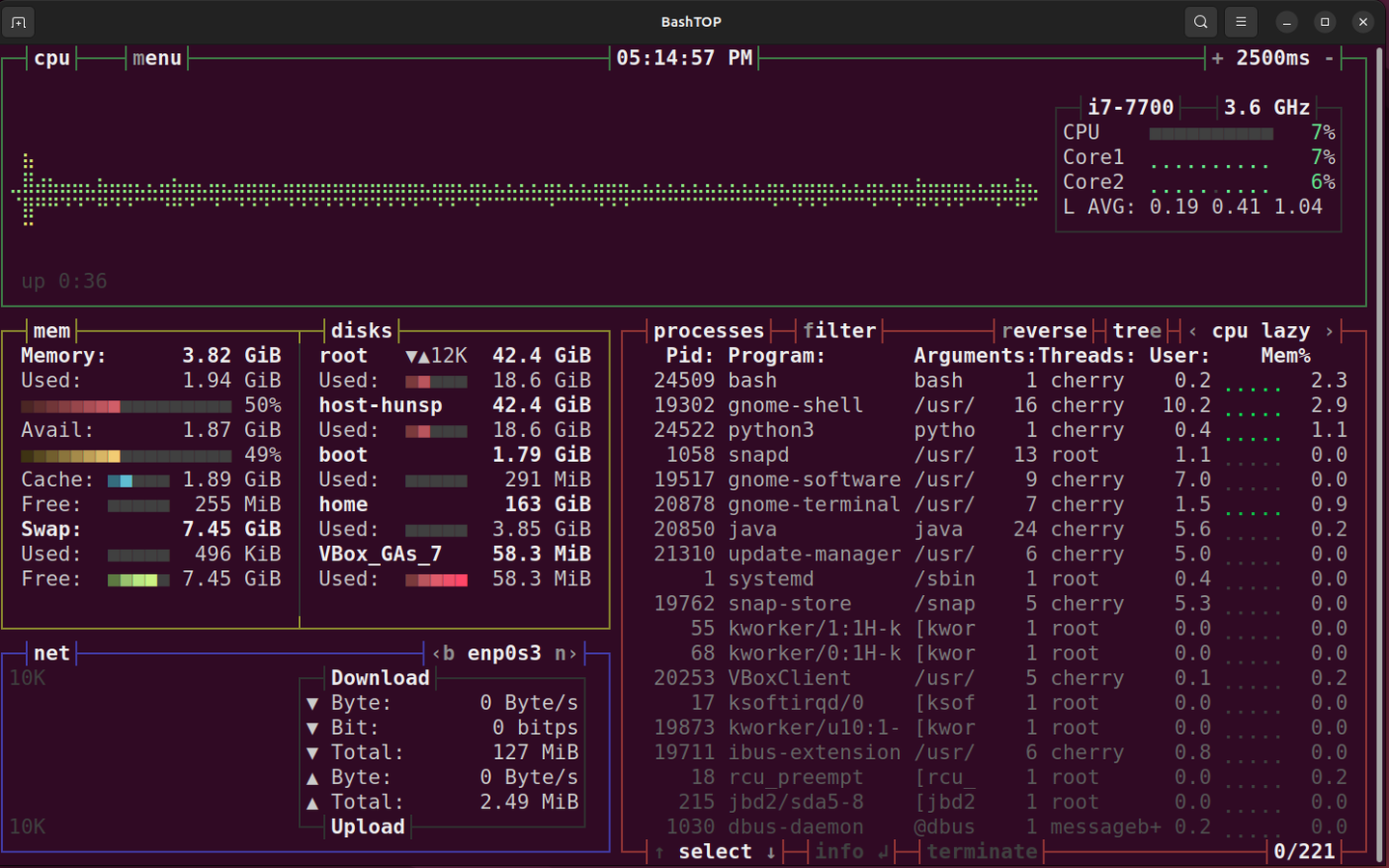Click the next sort arrow after cpu lazy
1389x868 pixels.
[x=1330, y=331]
